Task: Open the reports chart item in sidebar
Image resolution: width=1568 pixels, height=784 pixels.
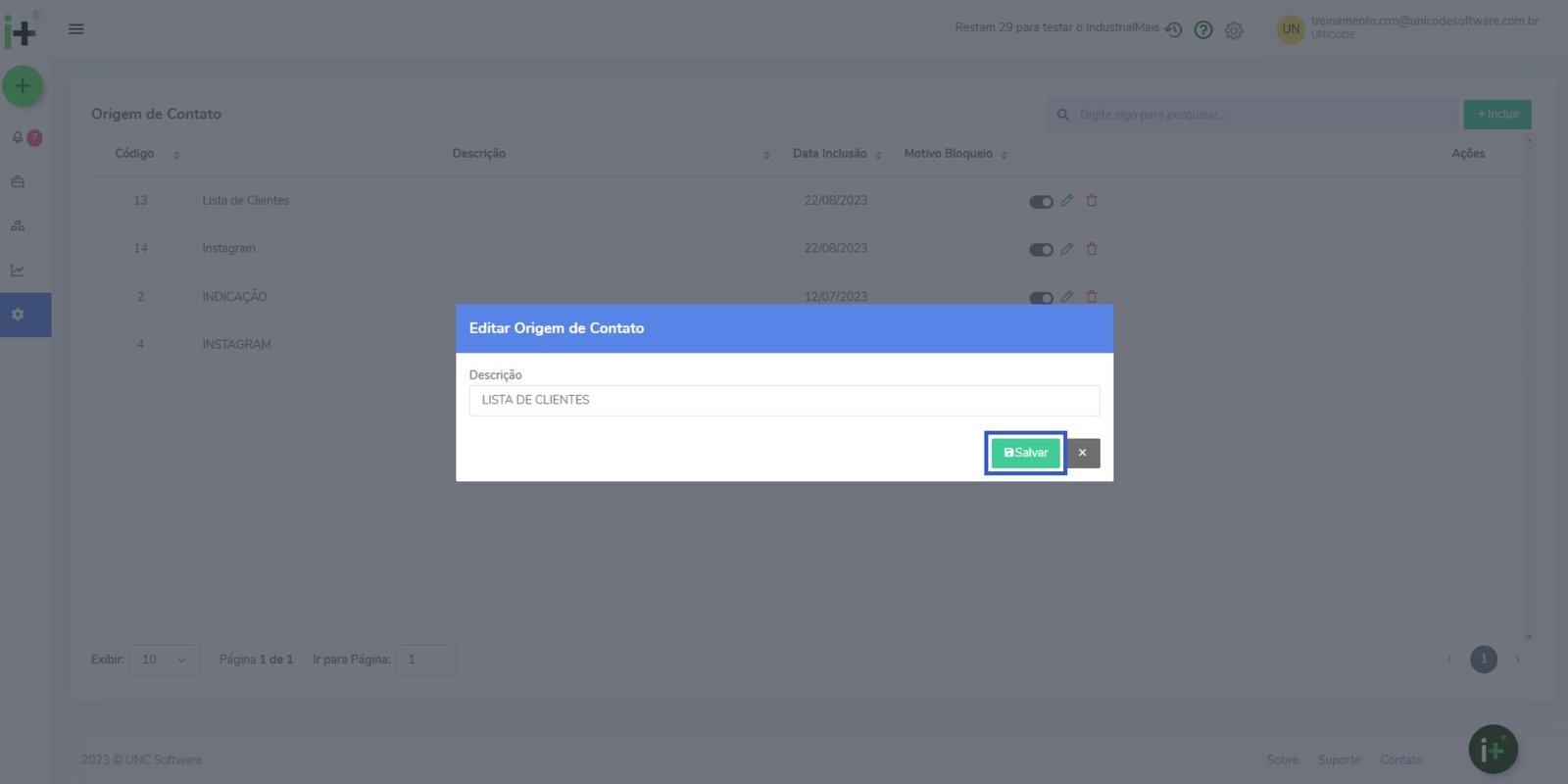Action: [18, 269]
